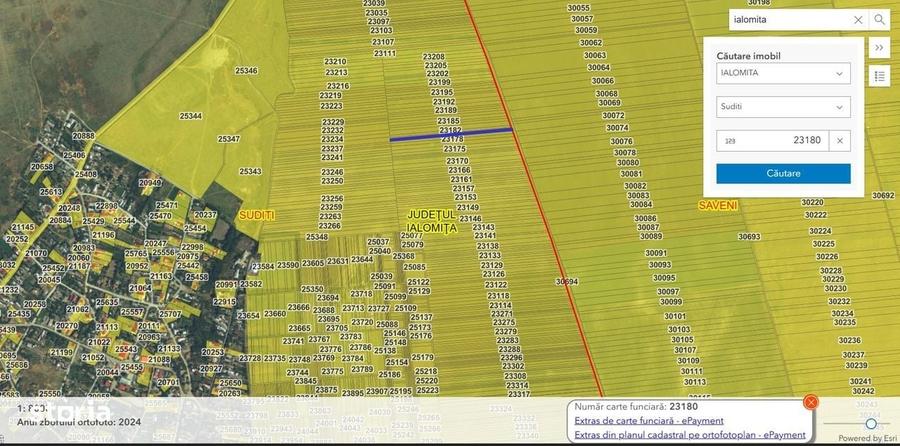Click the Căutare button
The image size is (900, 446).
coord(783,173)
